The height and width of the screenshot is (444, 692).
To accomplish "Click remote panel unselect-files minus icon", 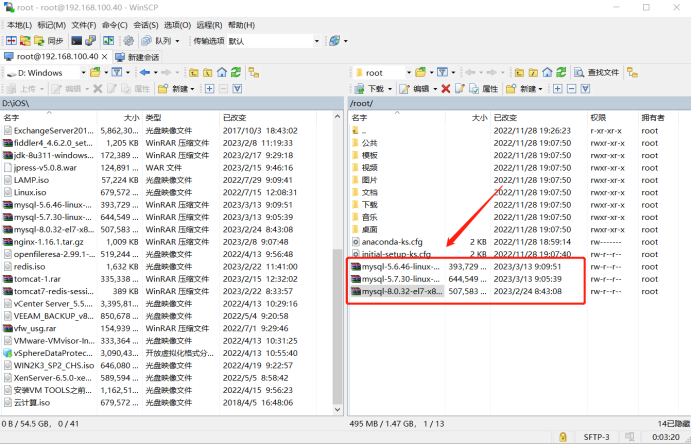I will coord(572,89).
